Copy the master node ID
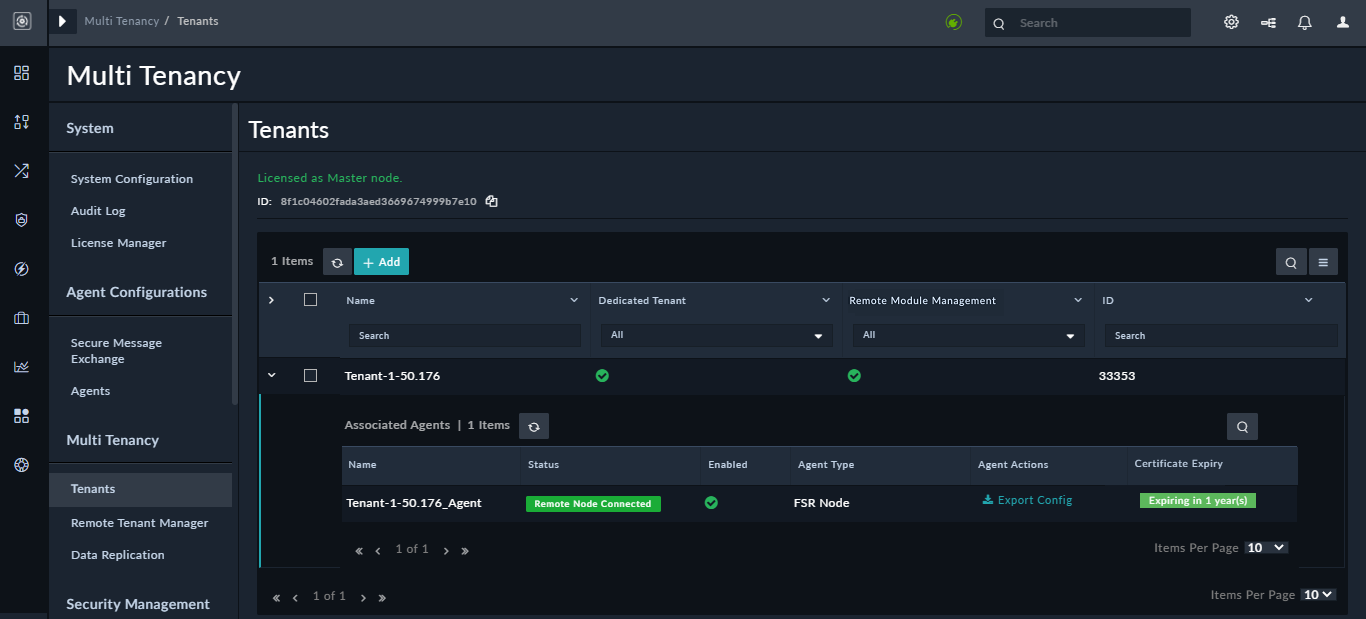The height and width of the screenshot is (619, 1366). [491, 201]
